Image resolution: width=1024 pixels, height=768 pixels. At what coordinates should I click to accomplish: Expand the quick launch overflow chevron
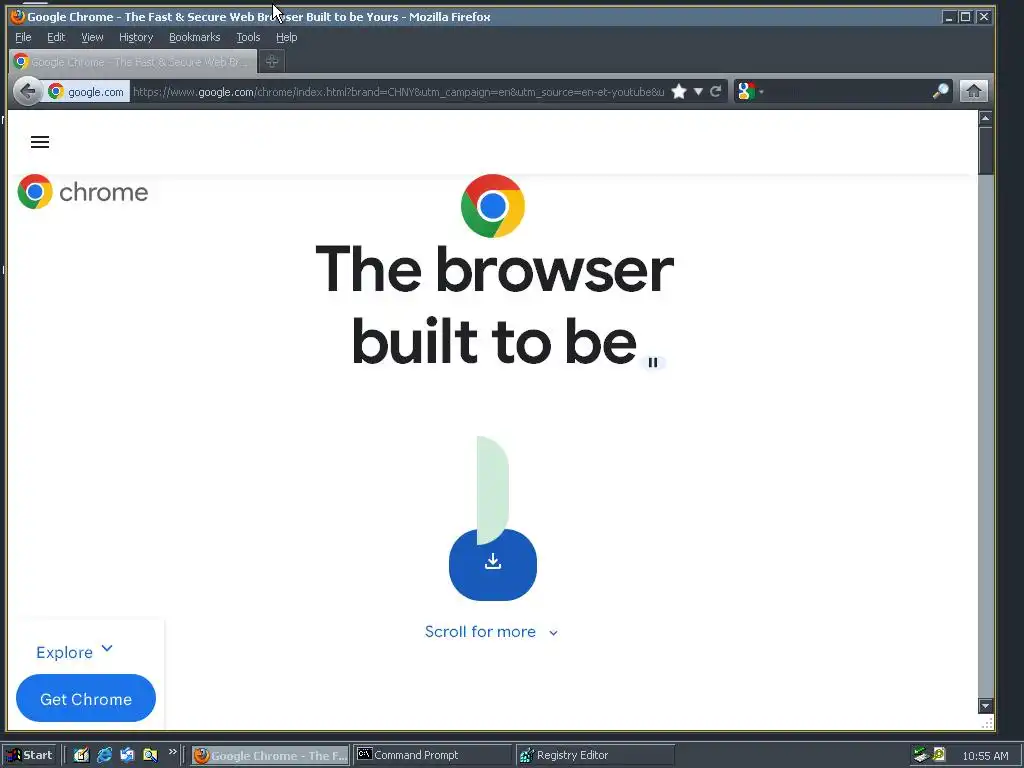click(x=172, y=752)
